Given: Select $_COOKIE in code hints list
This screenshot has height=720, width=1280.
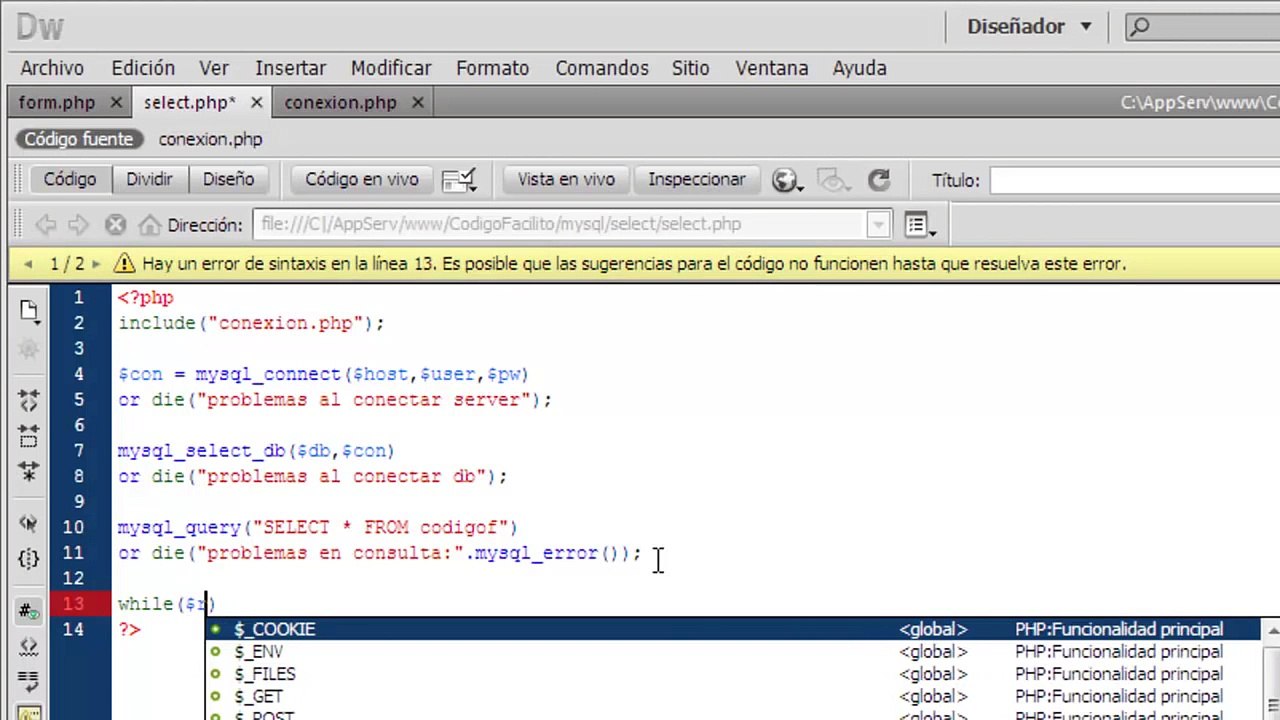Looking at the screenshot, I should [x=735, y=629].
